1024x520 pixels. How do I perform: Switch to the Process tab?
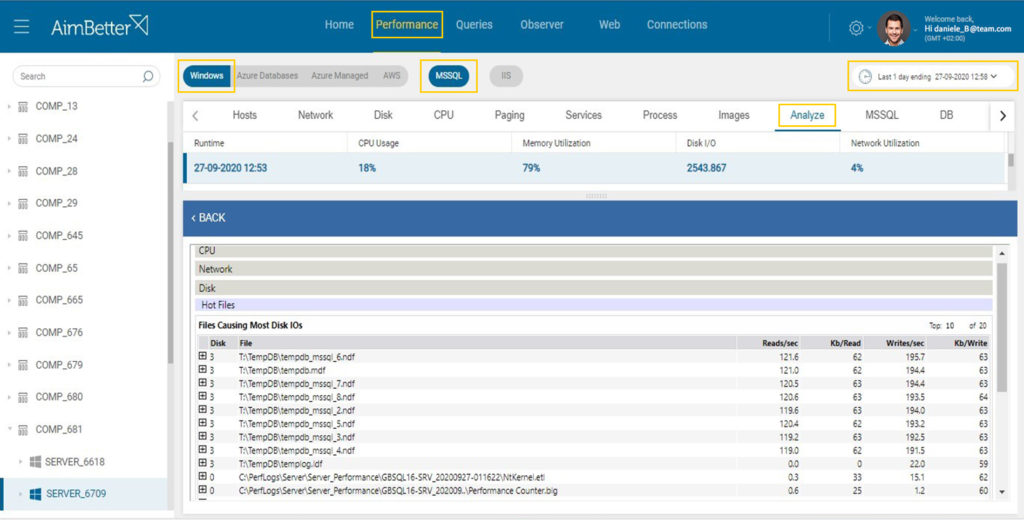tap(660, 115)
